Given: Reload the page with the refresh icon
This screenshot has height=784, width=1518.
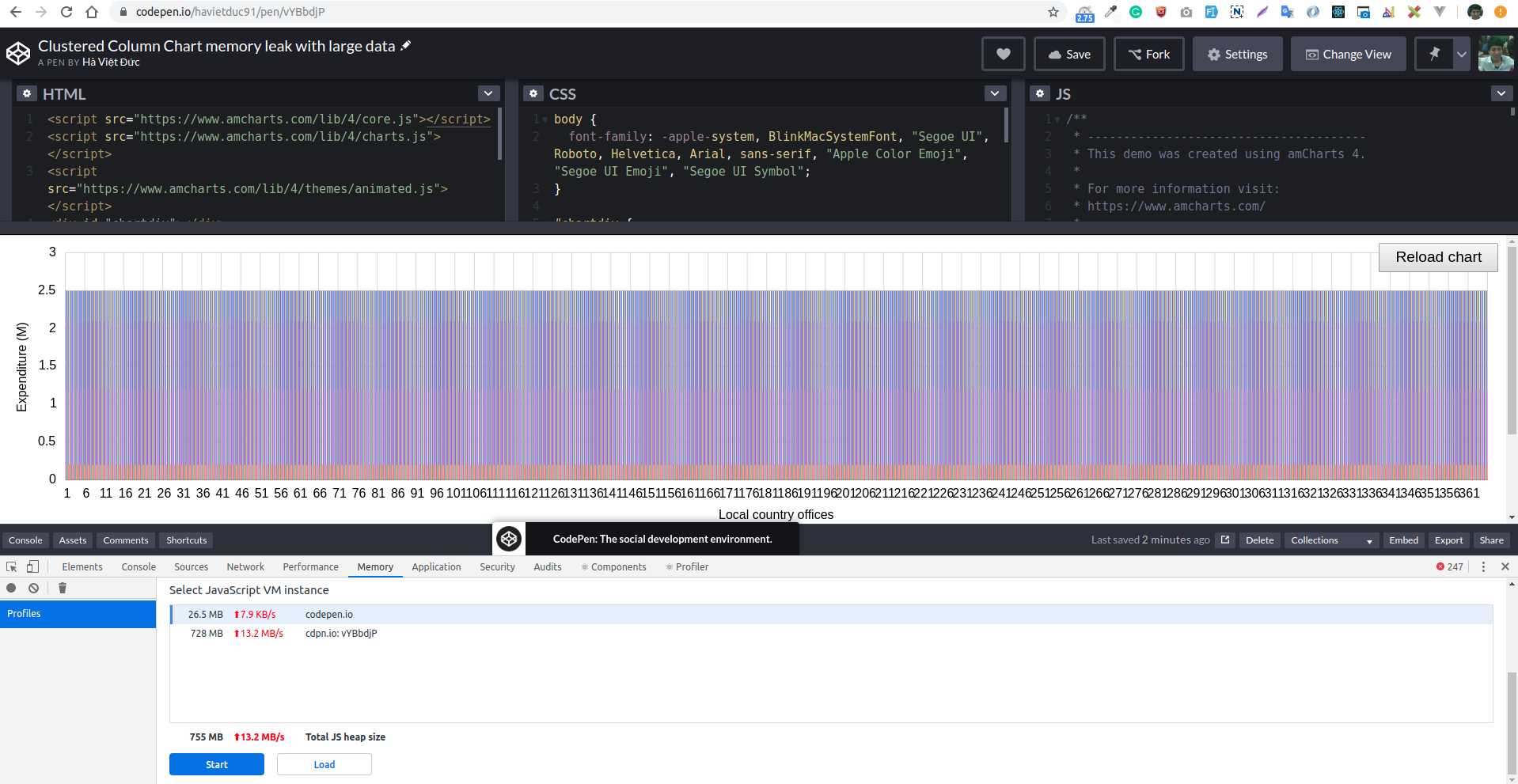Looking at the screenshot, I should 66,12.
